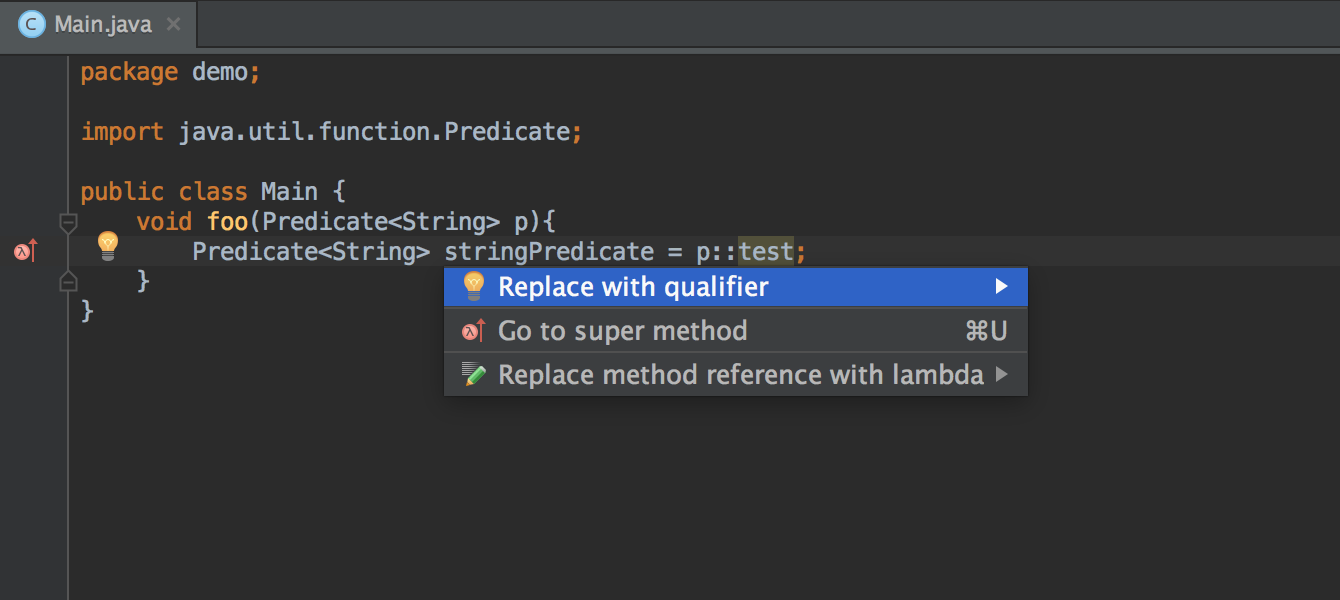
Task: Click pencil icon beside Replace method reference
Action: (x=475, y=375)
